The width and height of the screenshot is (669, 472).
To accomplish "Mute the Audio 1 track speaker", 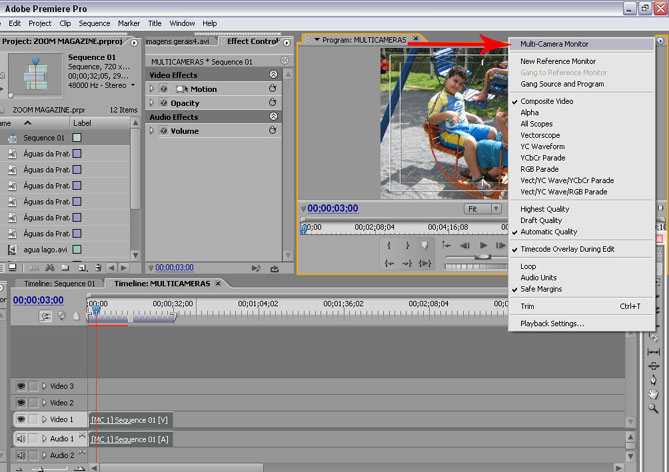I will click(21, 438).
